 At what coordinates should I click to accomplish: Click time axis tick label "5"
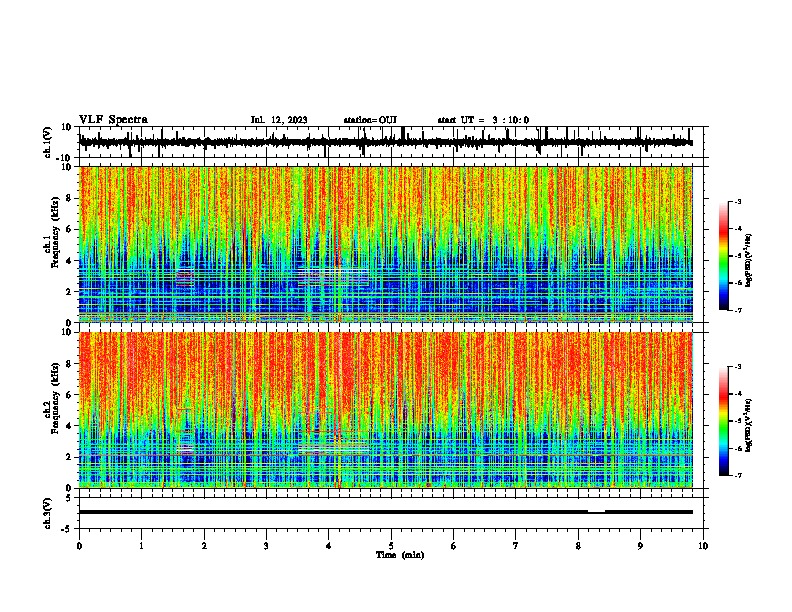[391, 546]
